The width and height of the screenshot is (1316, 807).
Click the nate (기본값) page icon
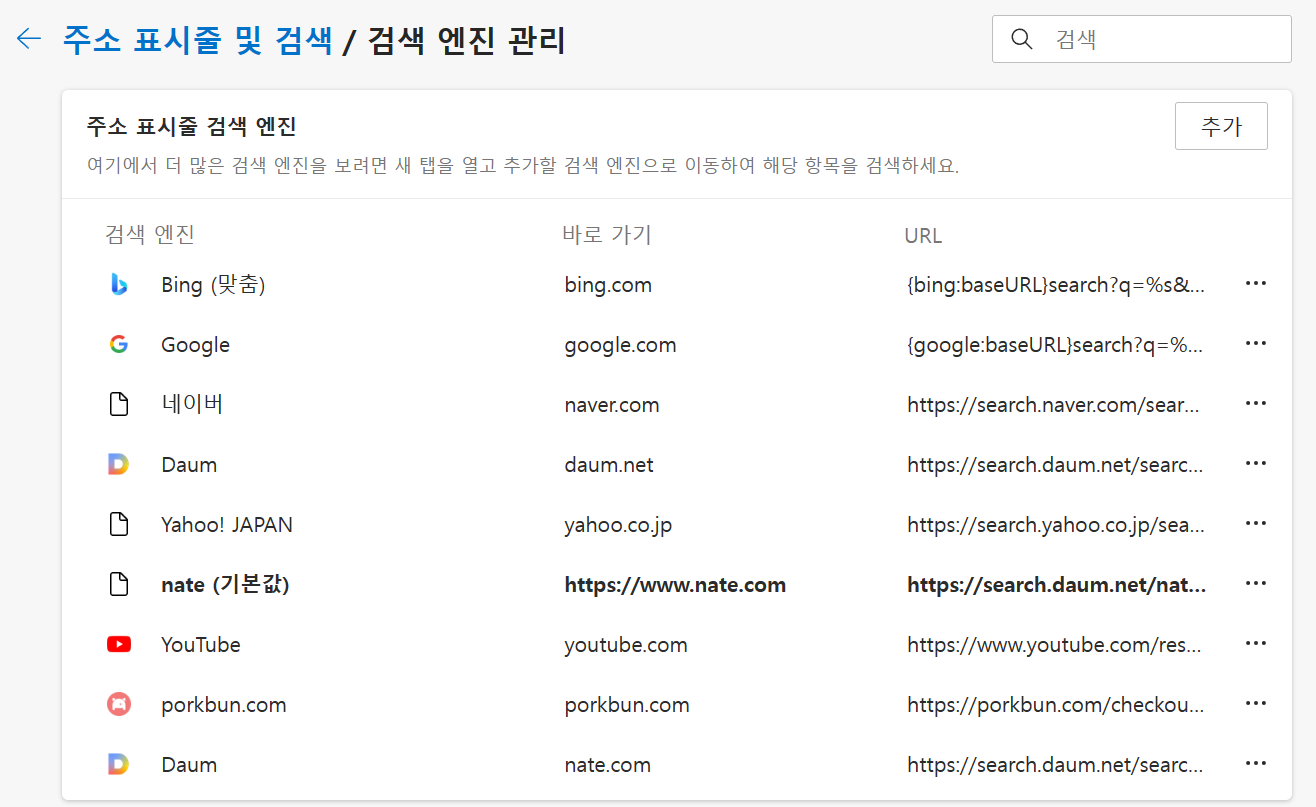(x=119, y=585)
